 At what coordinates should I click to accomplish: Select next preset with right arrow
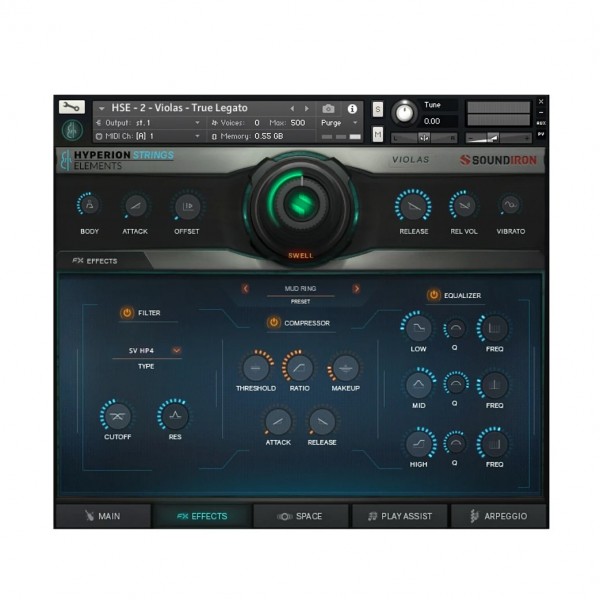click(x=356, y=289)
